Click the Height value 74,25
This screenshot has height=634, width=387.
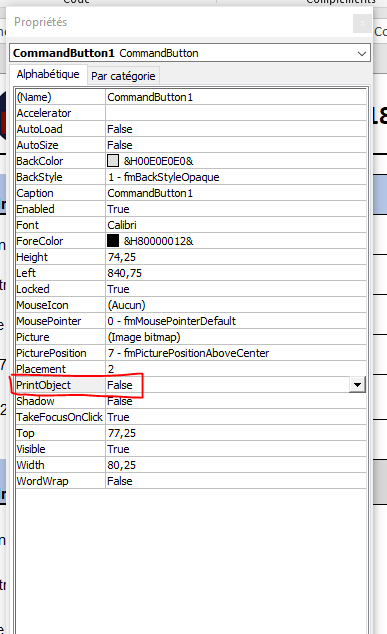[121, 257]
